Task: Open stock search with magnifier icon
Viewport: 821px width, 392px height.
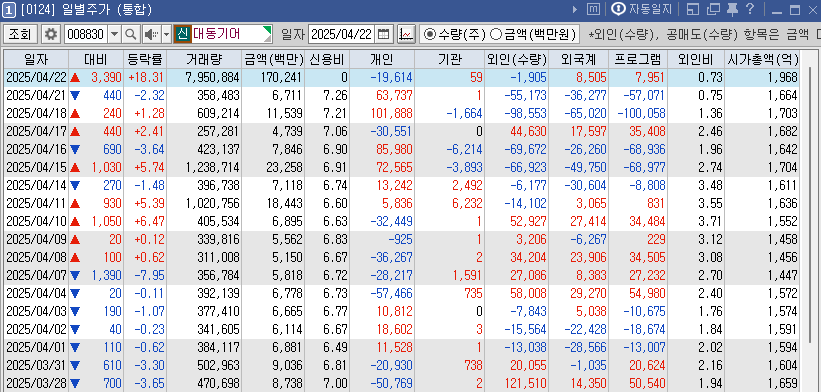Action: (130, 35)
